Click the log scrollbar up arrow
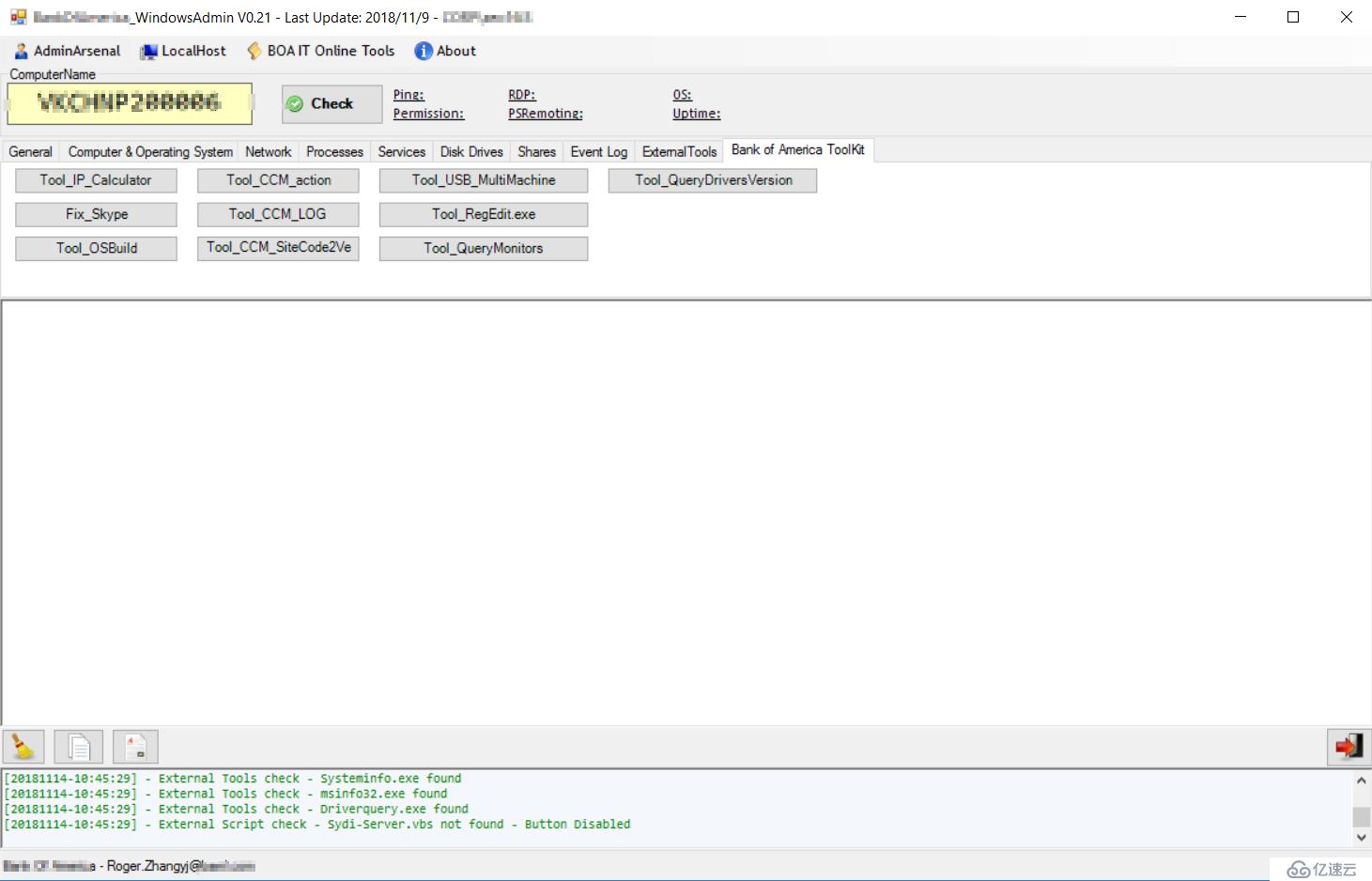The width and height of the screenshot is (1372, 881). tap(1362, 781)
